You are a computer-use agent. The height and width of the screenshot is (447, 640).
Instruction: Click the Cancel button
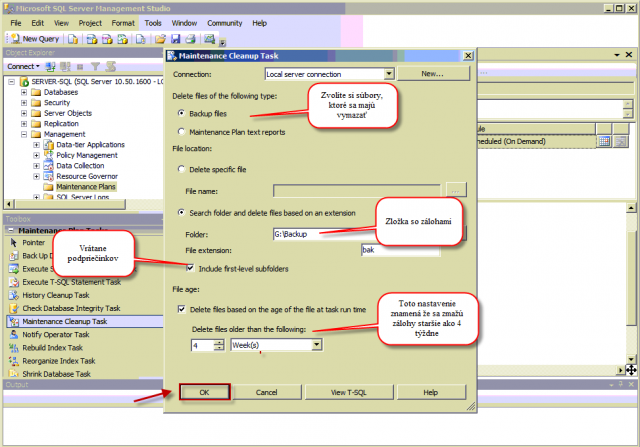[x=267, y=392]
